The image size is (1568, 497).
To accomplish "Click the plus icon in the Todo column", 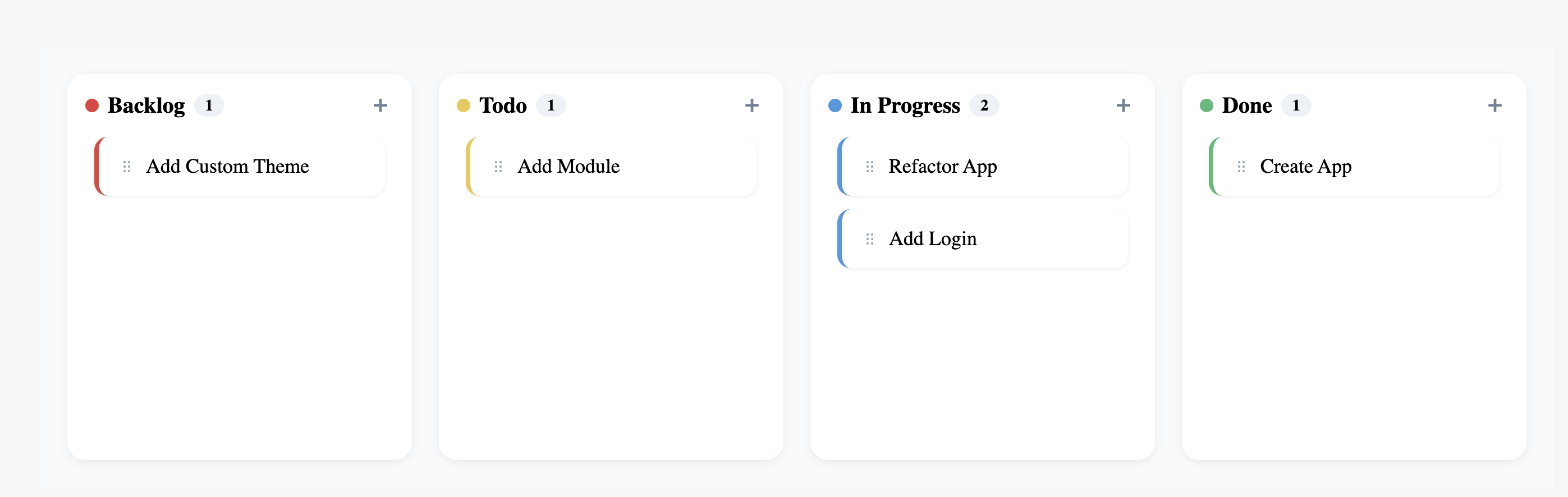I will tap(753, 105).
